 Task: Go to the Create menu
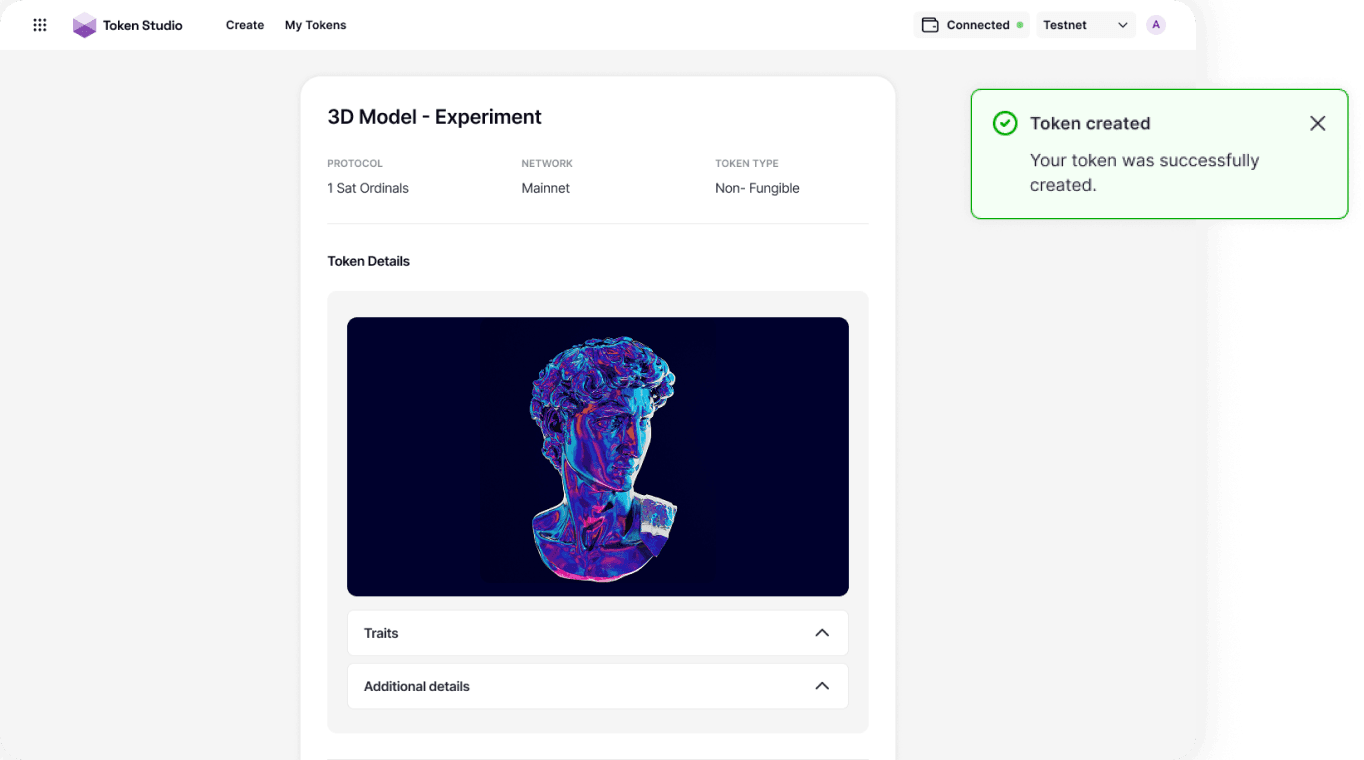[245, 25]
